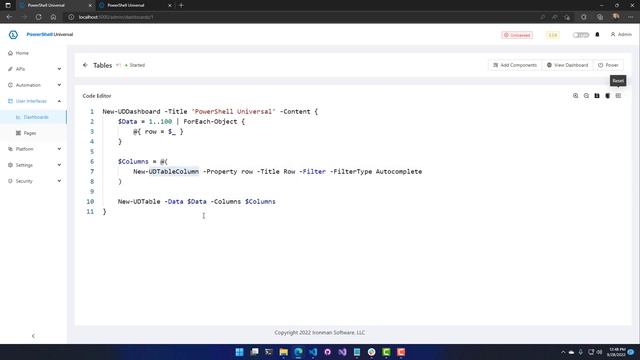Screen dimensions: 640x360
Task: Click the APIs pencil icon
Action: pyautogui.click(x=10, y=69)
